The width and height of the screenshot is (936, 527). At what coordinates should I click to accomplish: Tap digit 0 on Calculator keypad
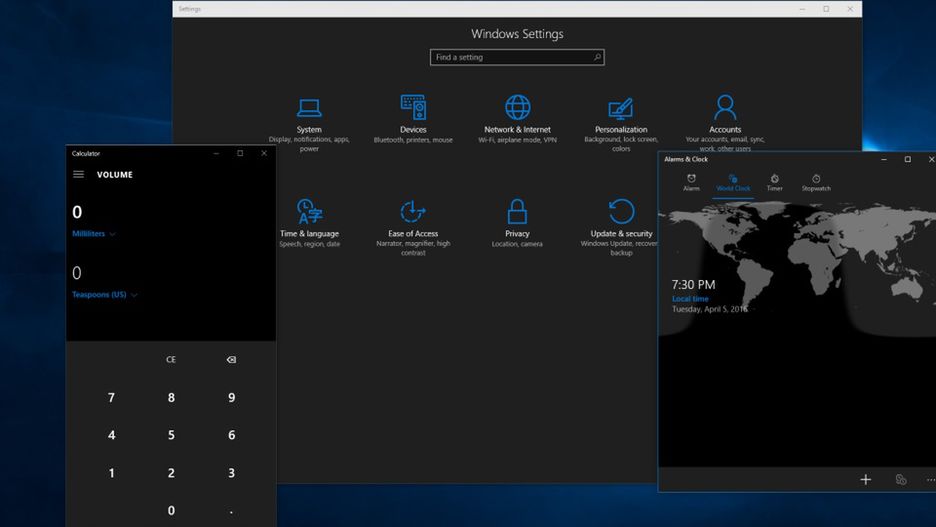171,510
